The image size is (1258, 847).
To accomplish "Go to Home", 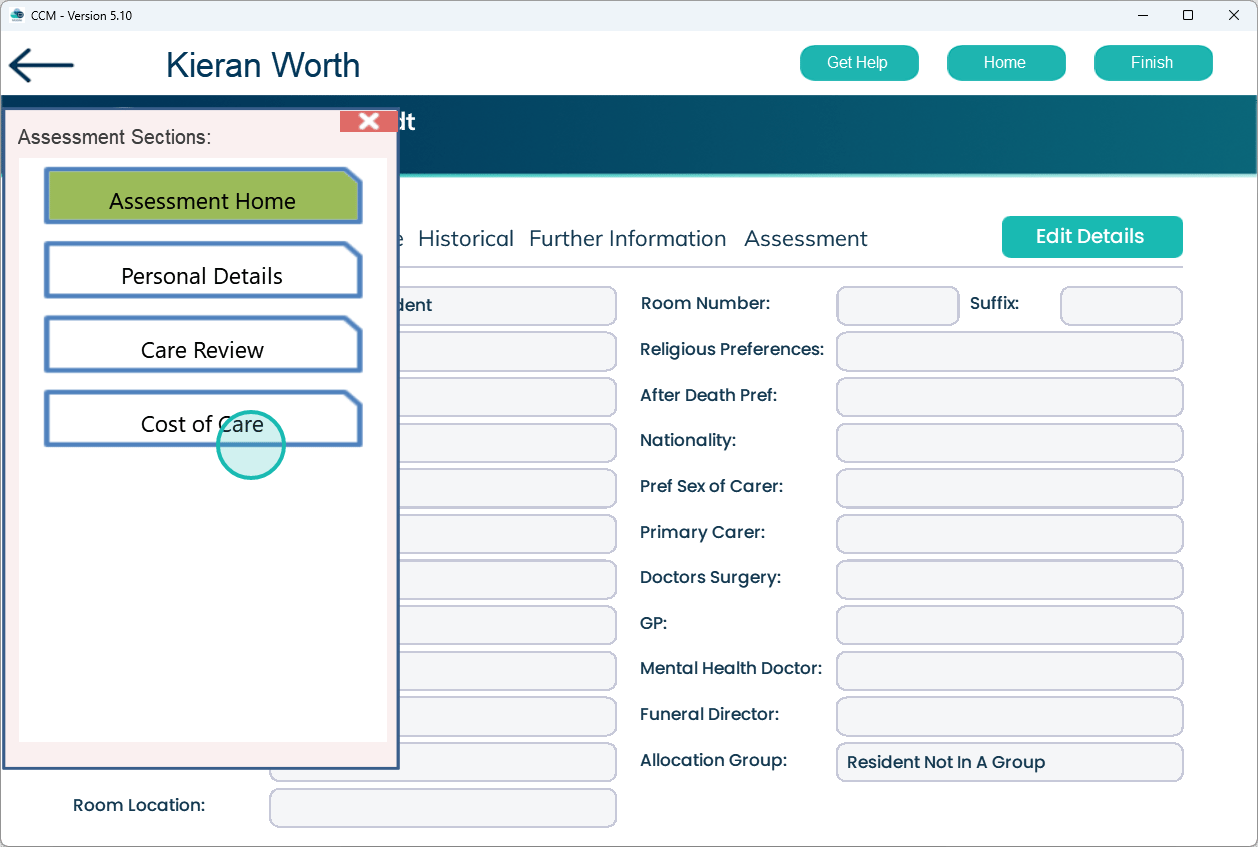I will coord(1006,62).
